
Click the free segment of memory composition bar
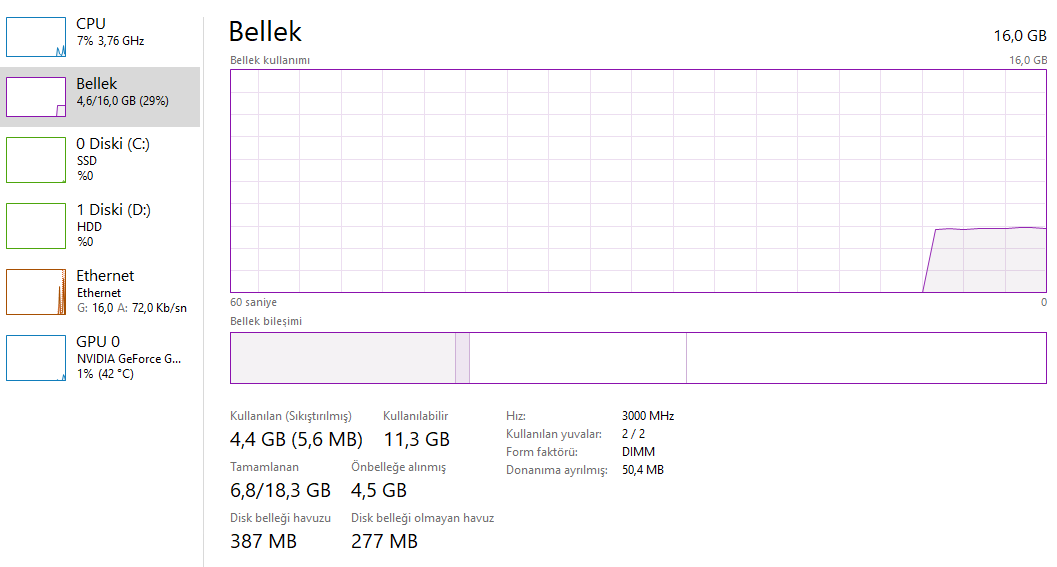pyautogui.click(x=866, y=358)
